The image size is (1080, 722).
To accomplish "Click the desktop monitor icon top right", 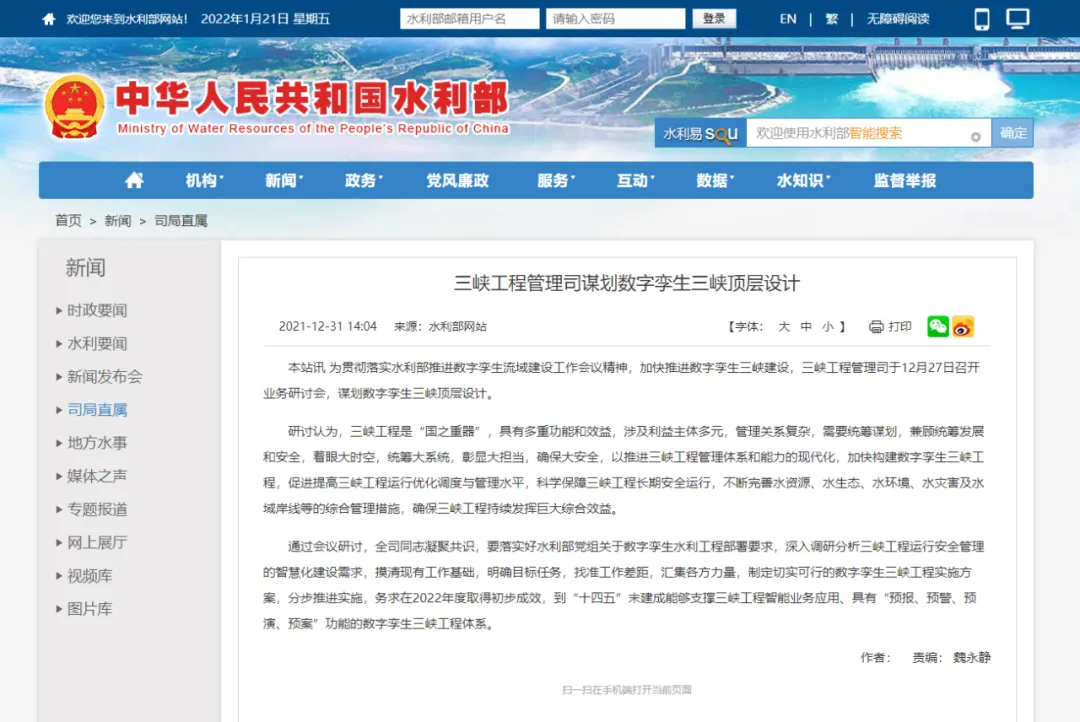I will pyautogui.click(x=1017, y=18).
